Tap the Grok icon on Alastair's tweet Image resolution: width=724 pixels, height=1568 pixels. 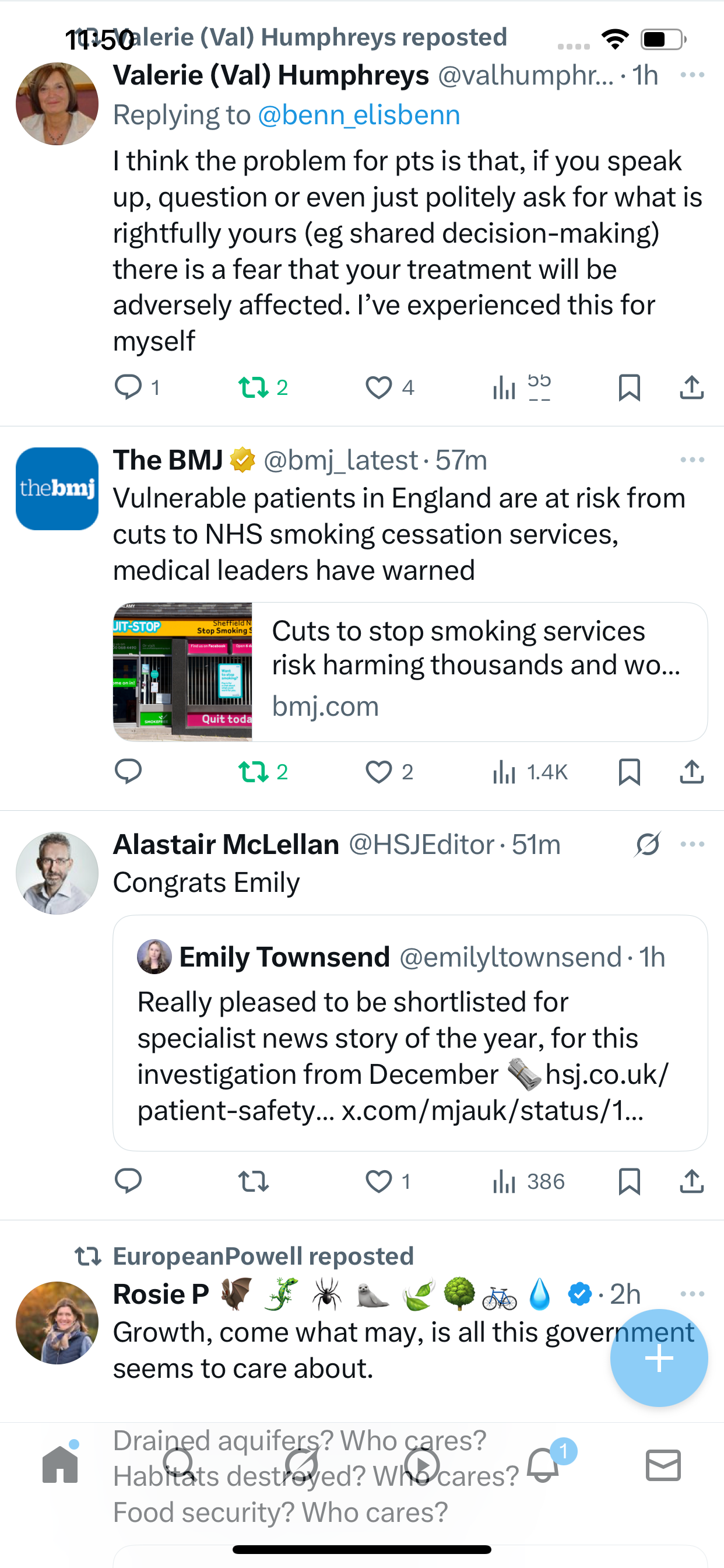(x=647, y=844)
